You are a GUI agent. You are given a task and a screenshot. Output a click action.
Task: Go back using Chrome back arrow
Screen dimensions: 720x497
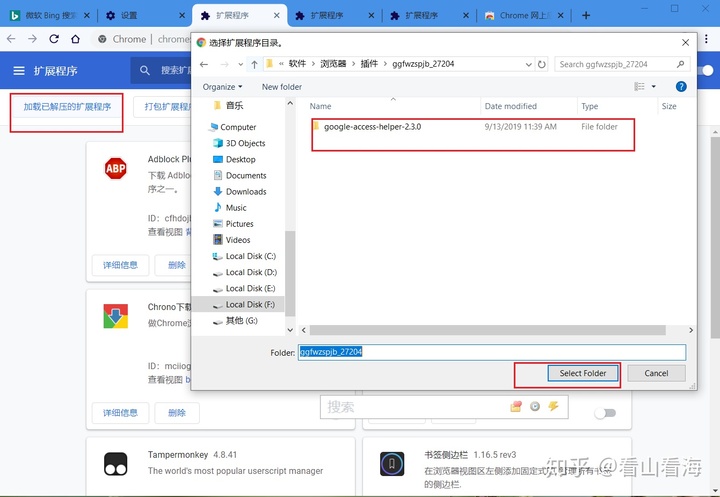[11, 39]
